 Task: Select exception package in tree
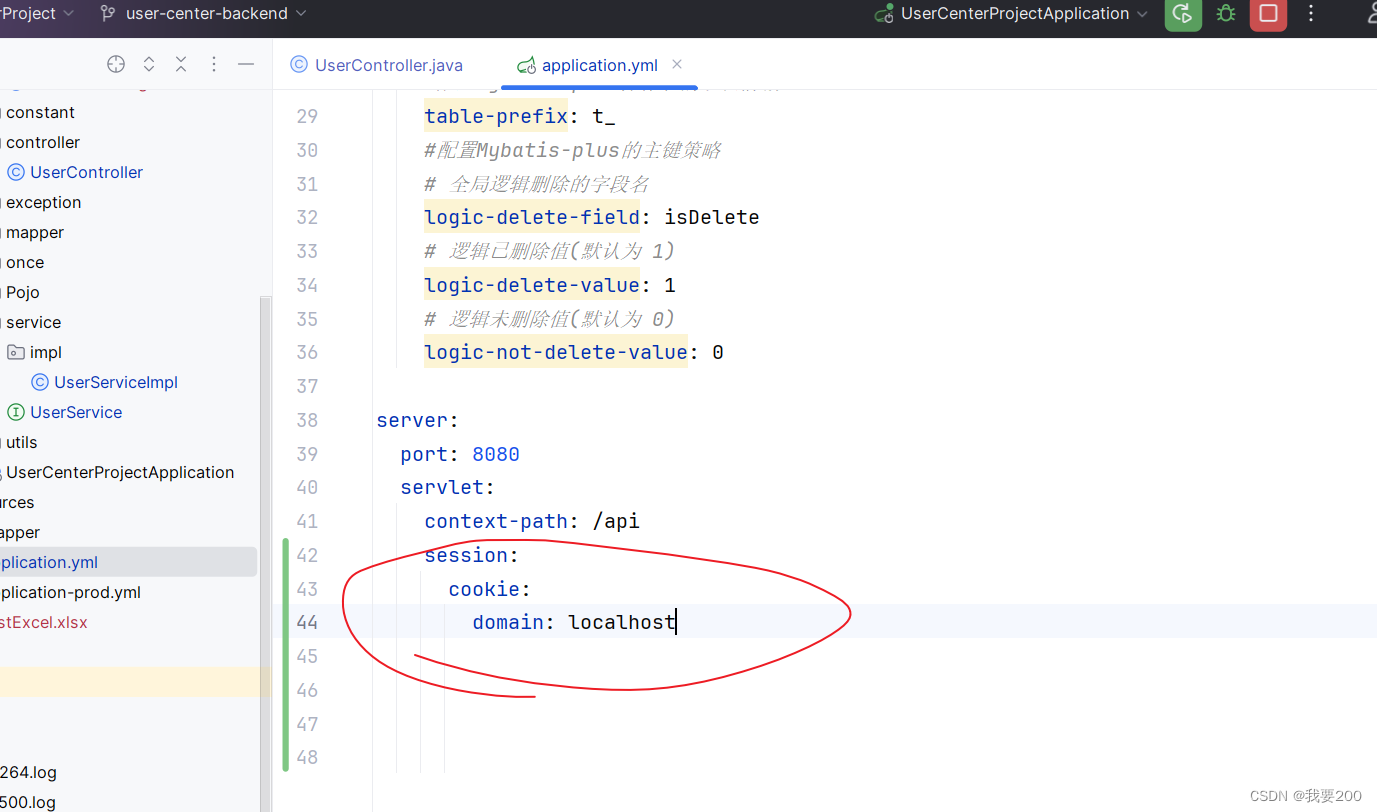pyautogui.click(x=43, y=202)
